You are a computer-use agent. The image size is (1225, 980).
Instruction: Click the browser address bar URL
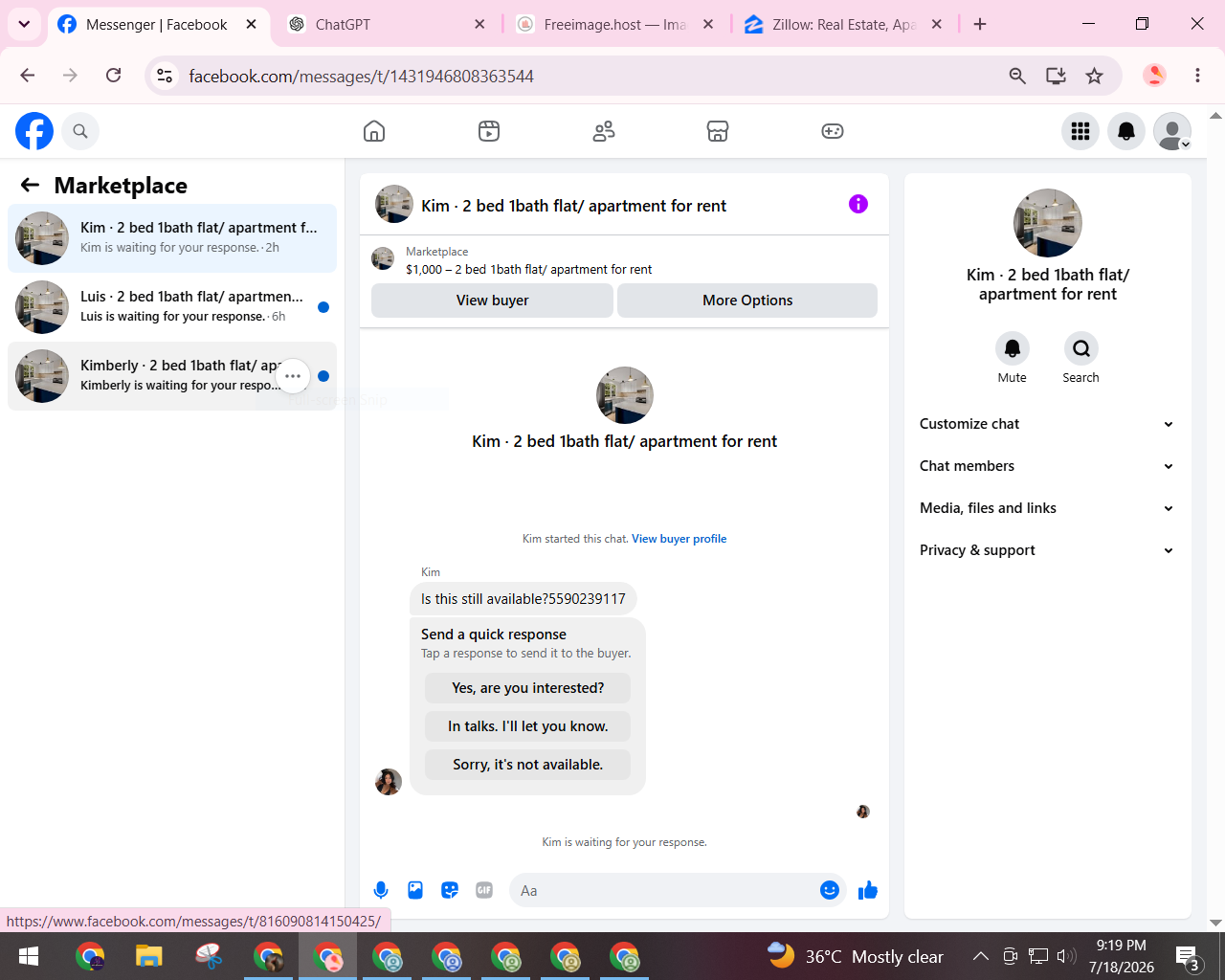(361, 76)
